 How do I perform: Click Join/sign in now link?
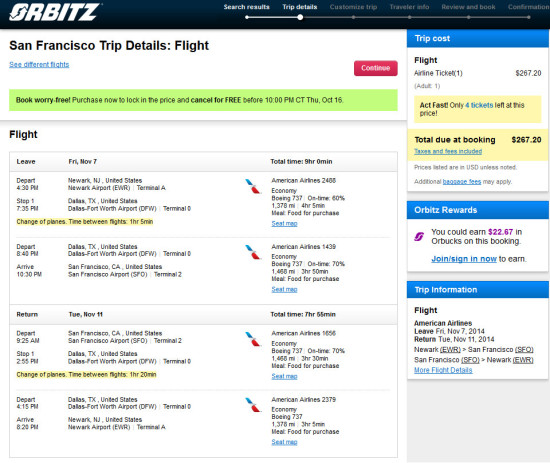coord(464,259)
